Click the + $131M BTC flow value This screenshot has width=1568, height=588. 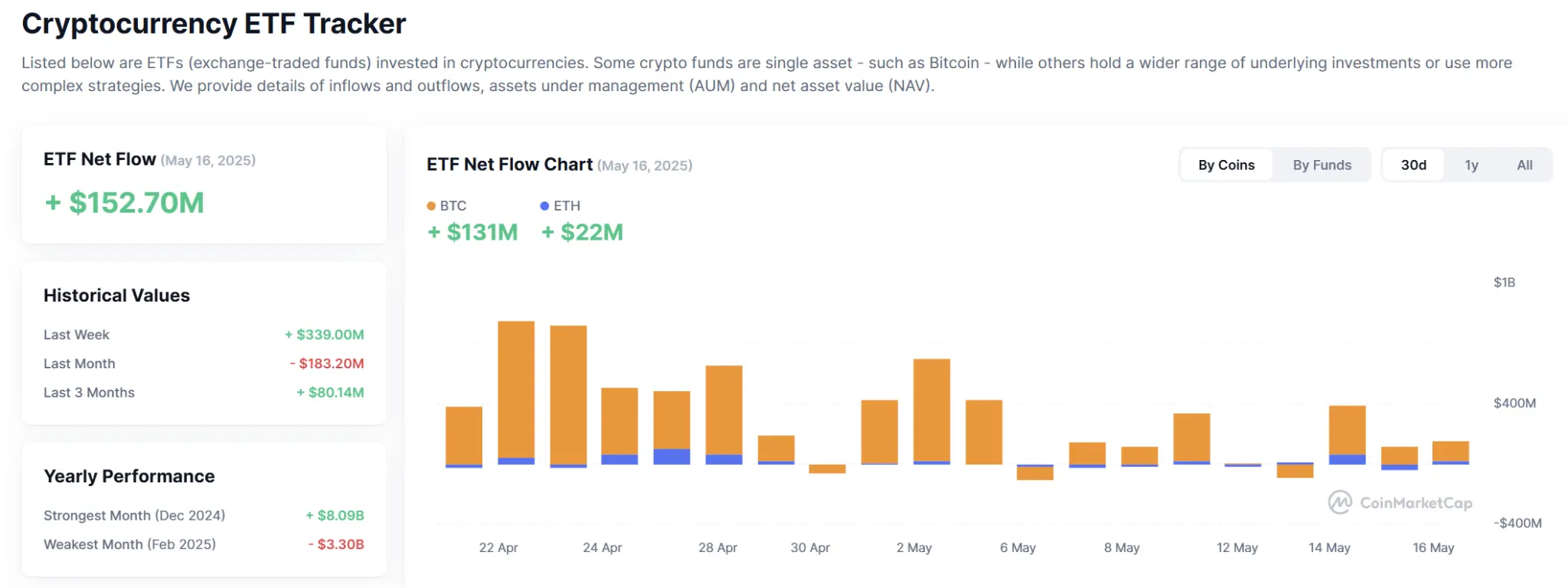pyautogui.click(x=472, y=232)
